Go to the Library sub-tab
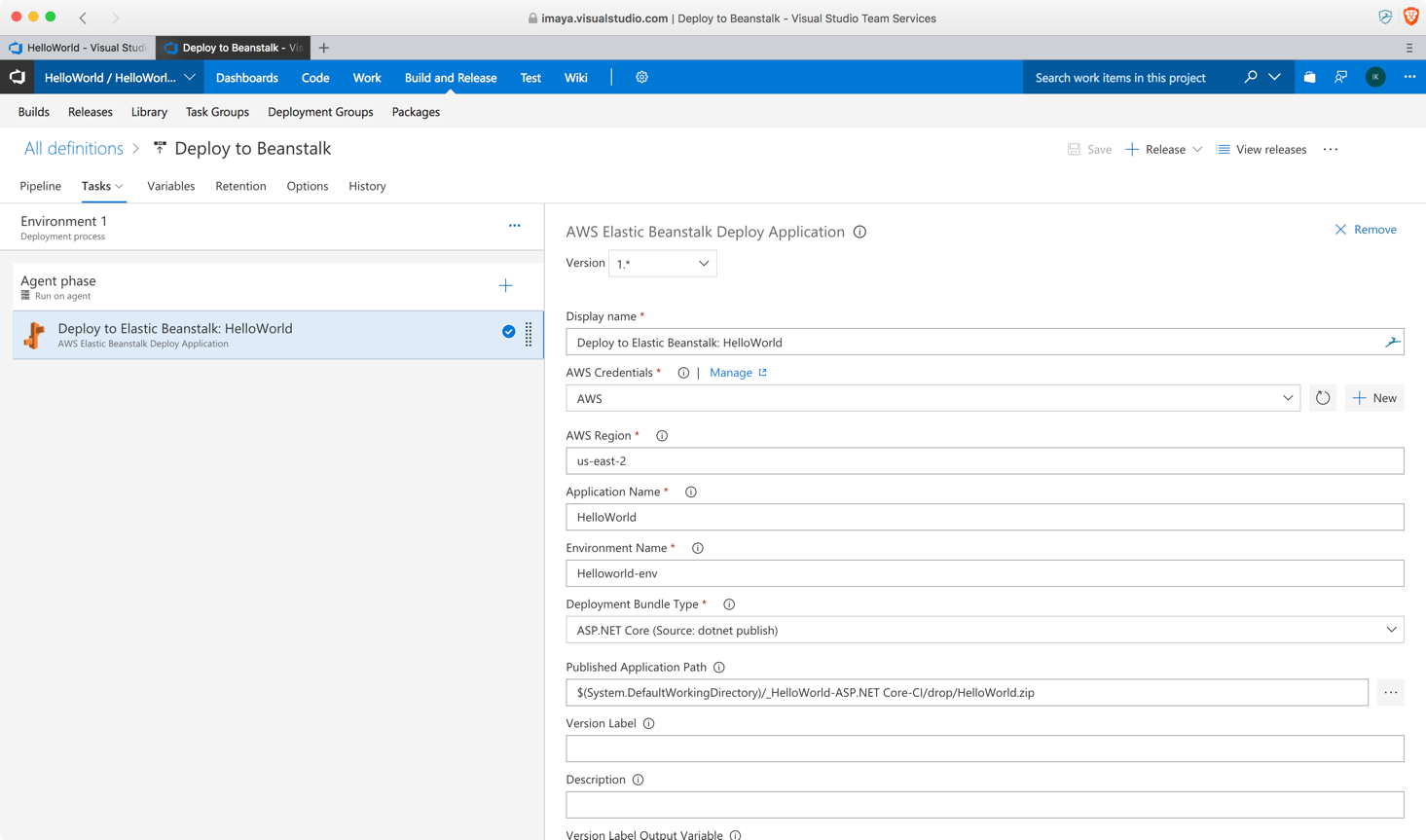Screen dimensions: 1426x840 tap(149, 112)
